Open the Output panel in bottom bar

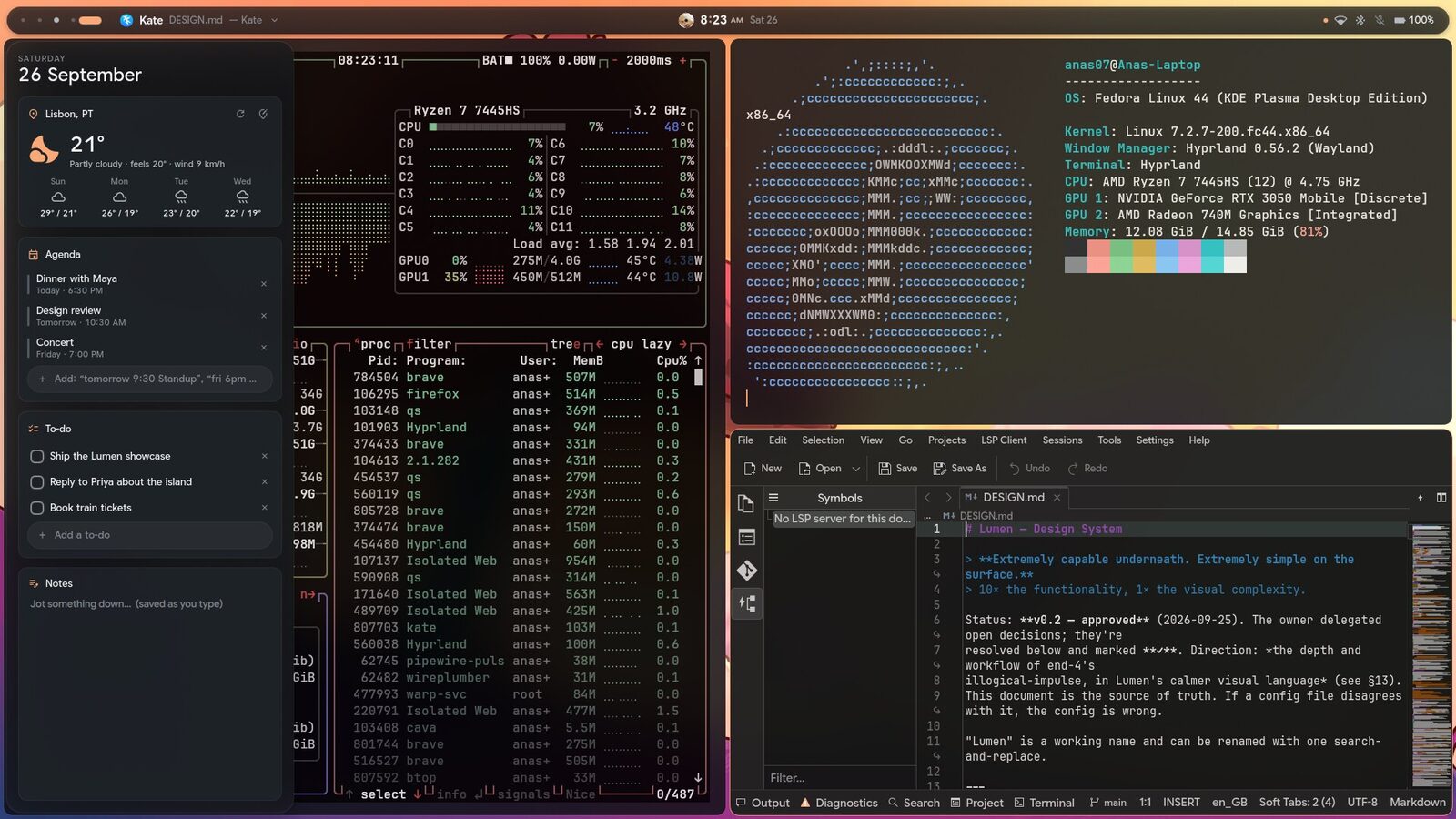pos(763,803)
